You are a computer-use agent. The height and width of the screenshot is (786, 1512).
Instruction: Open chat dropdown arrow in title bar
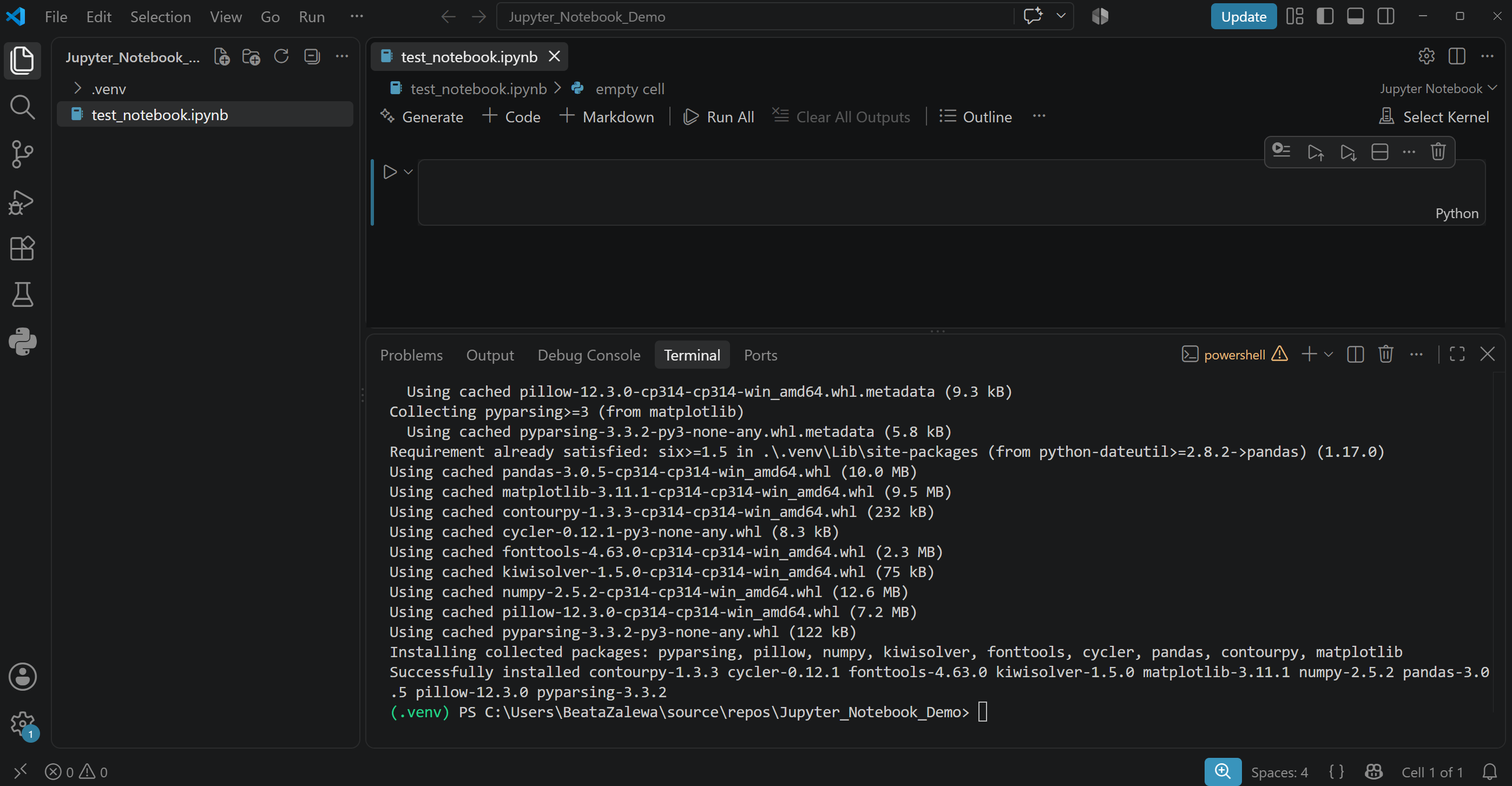[x=1061, y=16]
